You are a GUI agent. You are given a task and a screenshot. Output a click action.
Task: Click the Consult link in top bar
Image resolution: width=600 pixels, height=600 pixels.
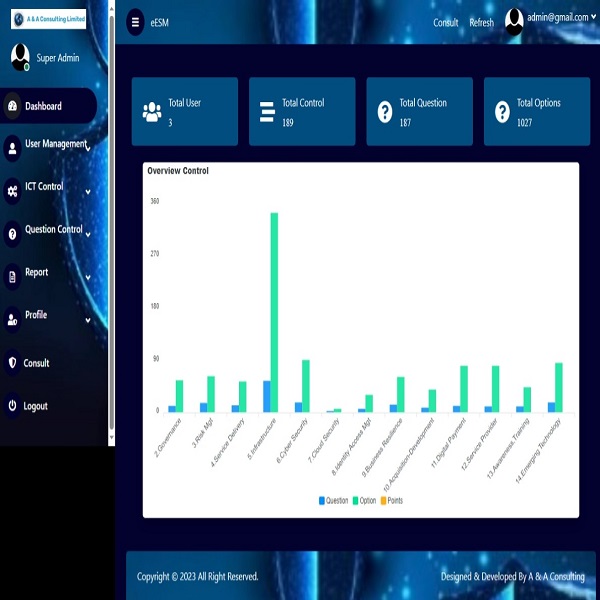coord(446,22)
